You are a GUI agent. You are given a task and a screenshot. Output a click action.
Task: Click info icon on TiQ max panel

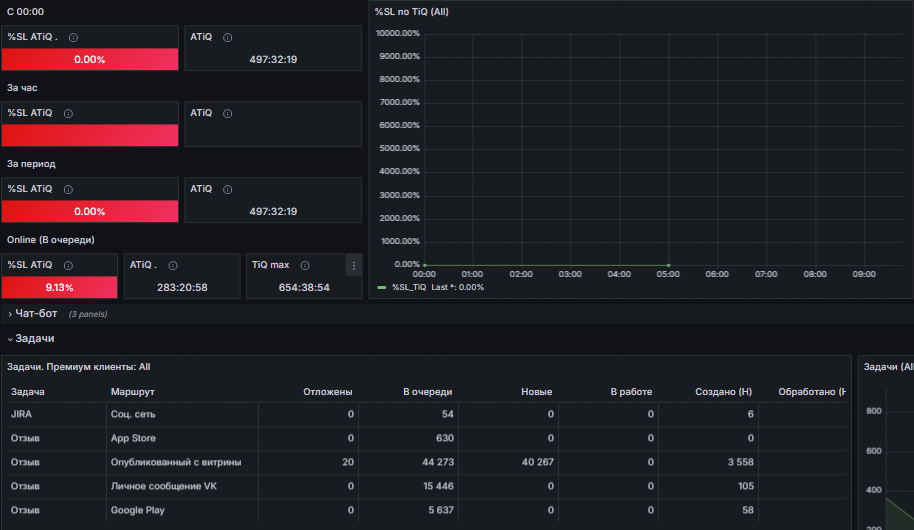[305, 265]
